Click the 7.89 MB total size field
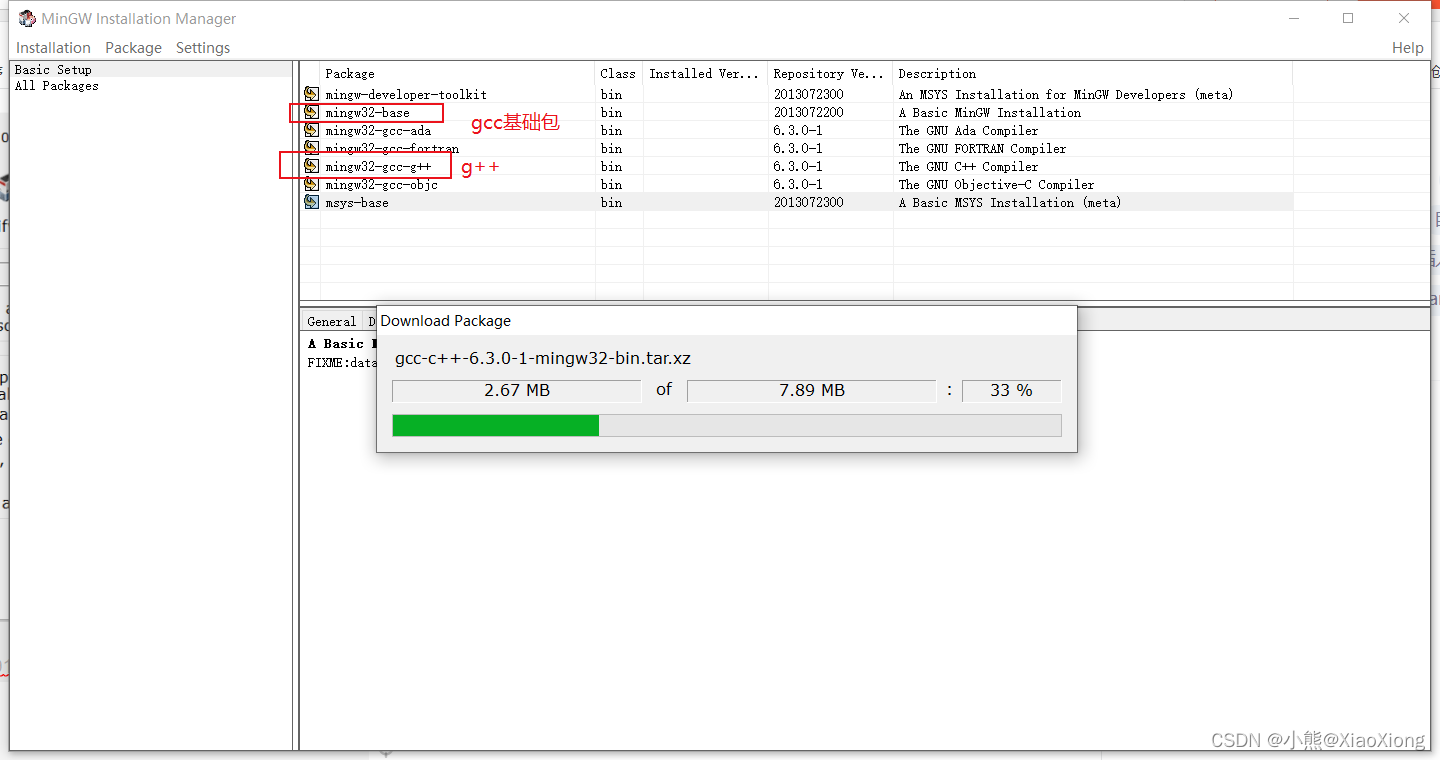Screen dimensions: 1440x760 [x=811, y=390]
